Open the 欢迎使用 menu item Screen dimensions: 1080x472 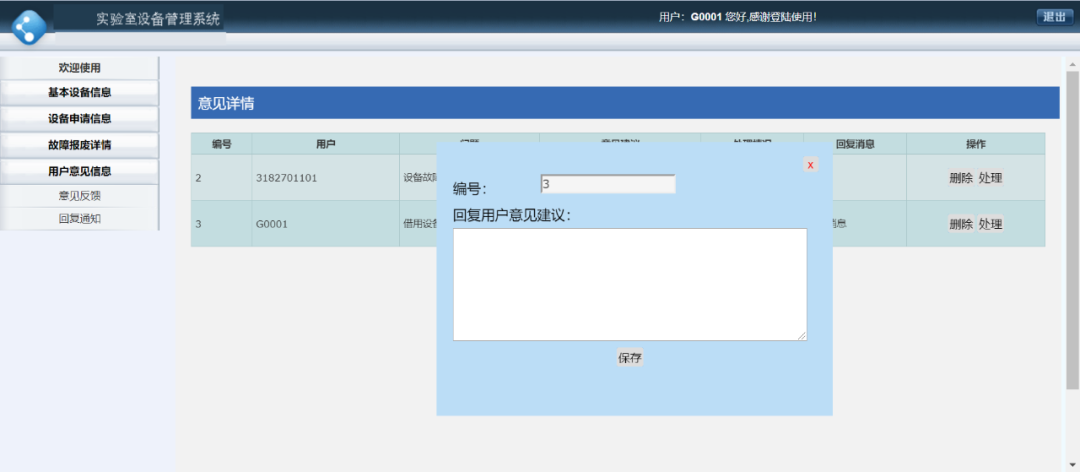click(x=80, y=68)
